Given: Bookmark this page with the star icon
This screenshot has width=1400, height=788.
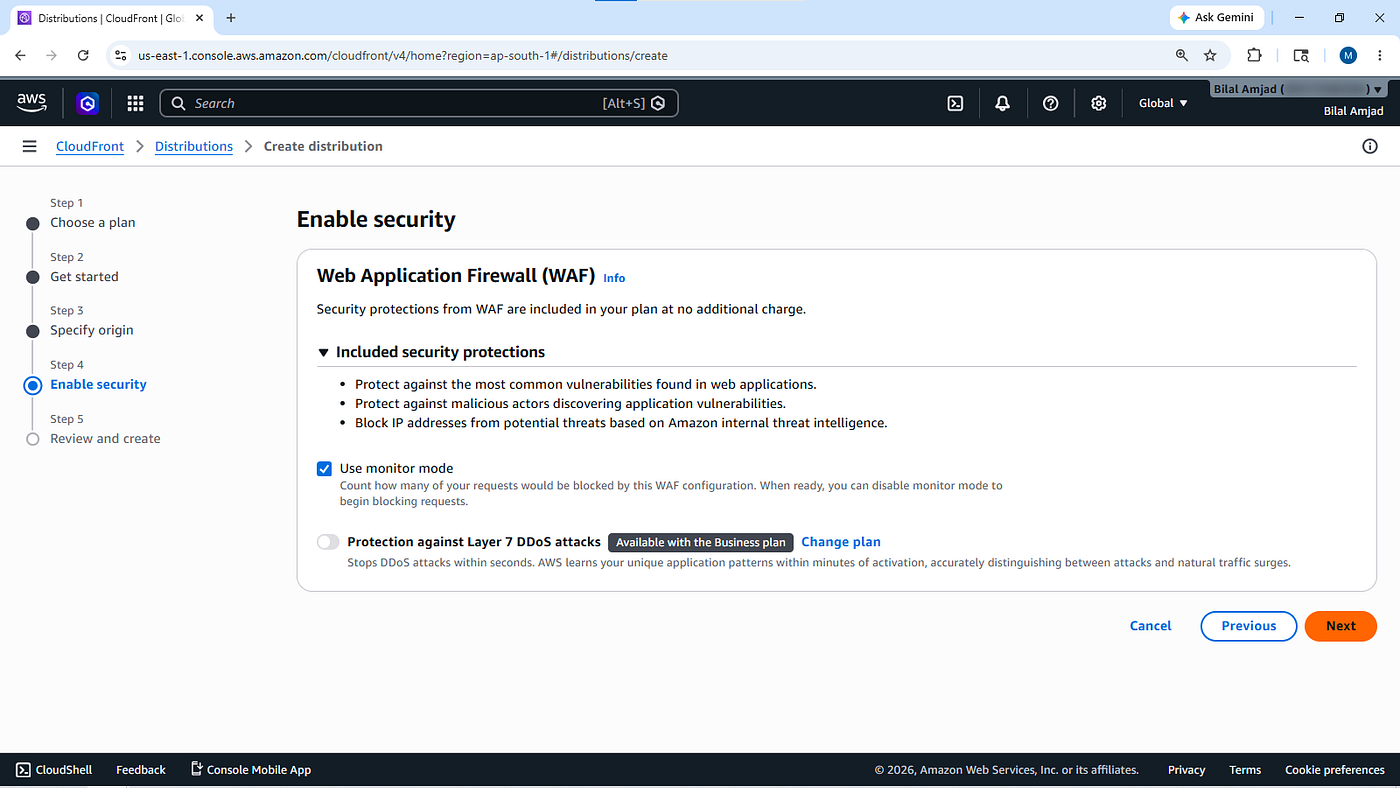Looking at the screenshot, I should [x=1210, y=55].
